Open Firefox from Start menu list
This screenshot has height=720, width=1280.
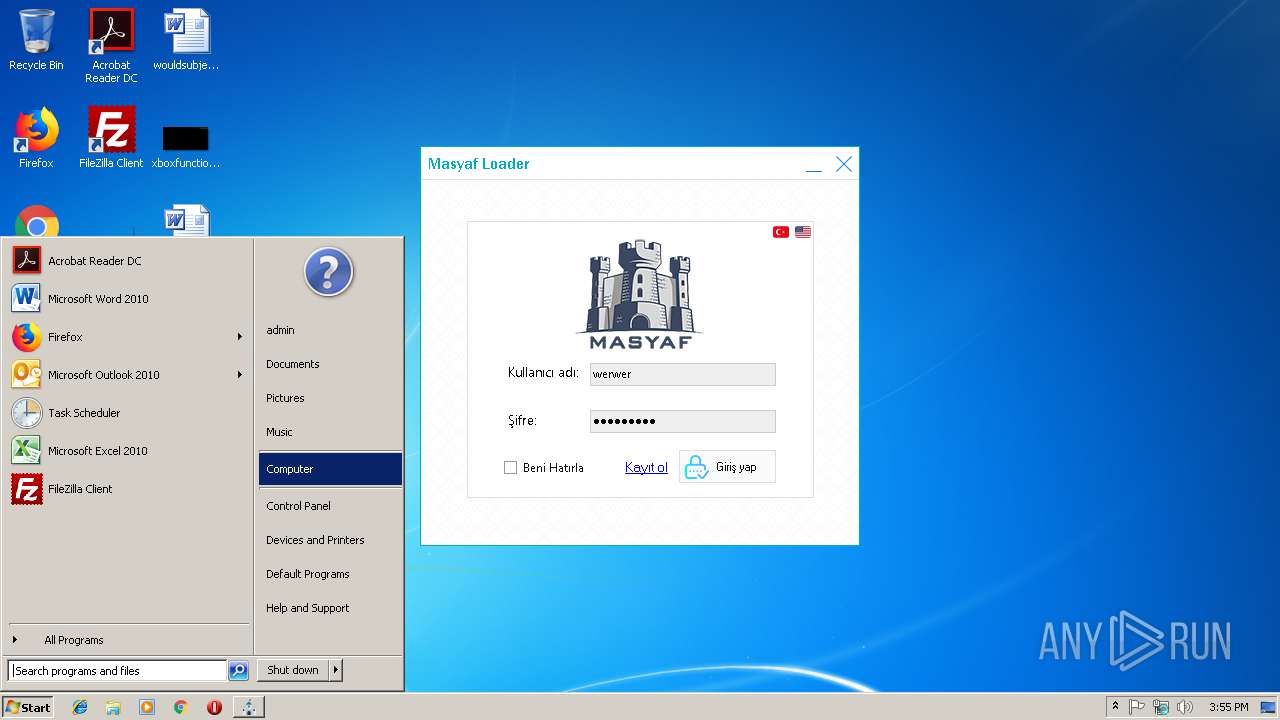coord(127,337)
